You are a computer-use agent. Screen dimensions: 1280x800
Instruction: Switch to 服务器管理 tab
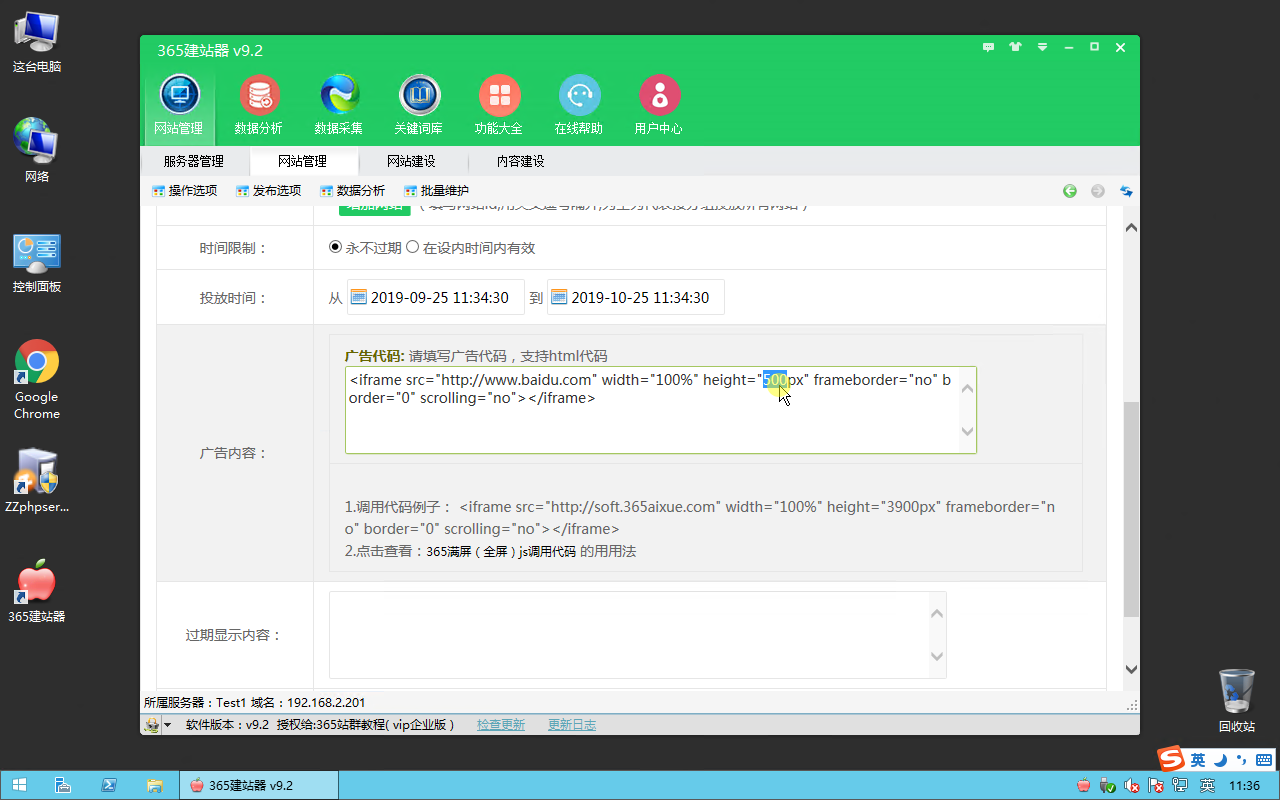194,161
